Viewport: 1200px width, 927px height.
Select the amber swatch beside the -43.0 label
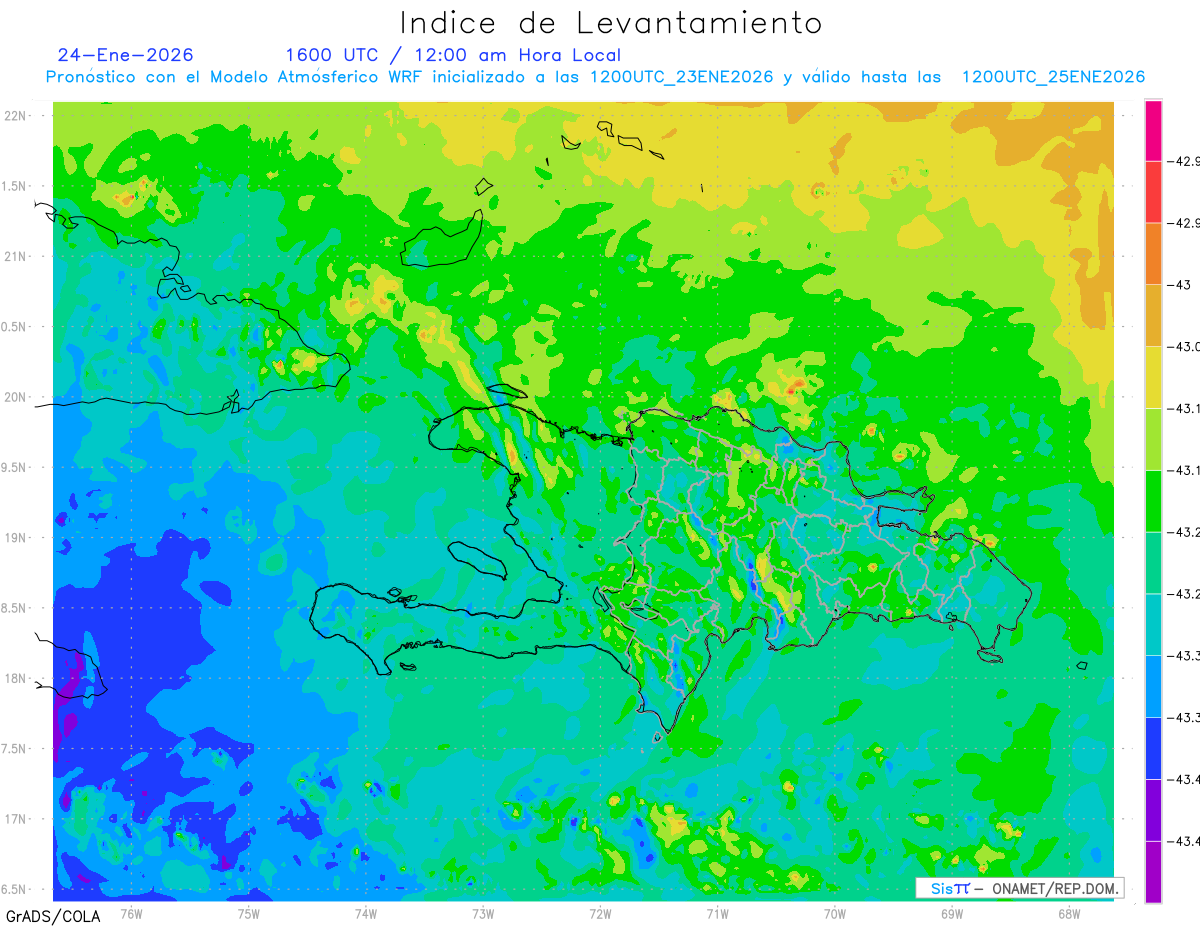(1153, 316)
